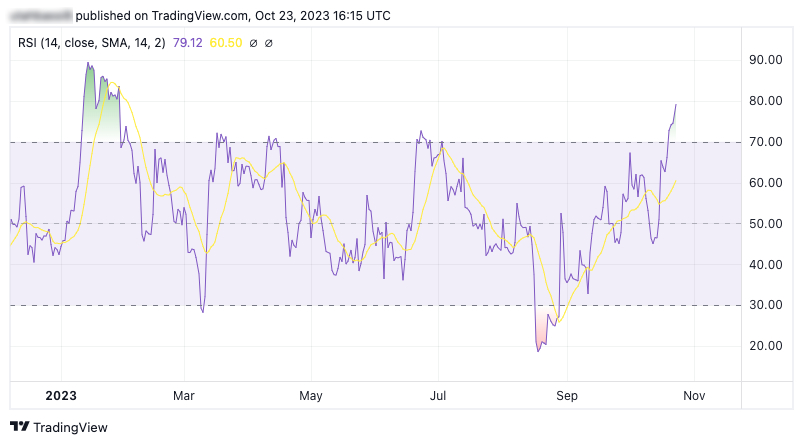This screenshot has height=444, width=803.
Task: Click the May label on time axis
Action: (x=311, y=396)
